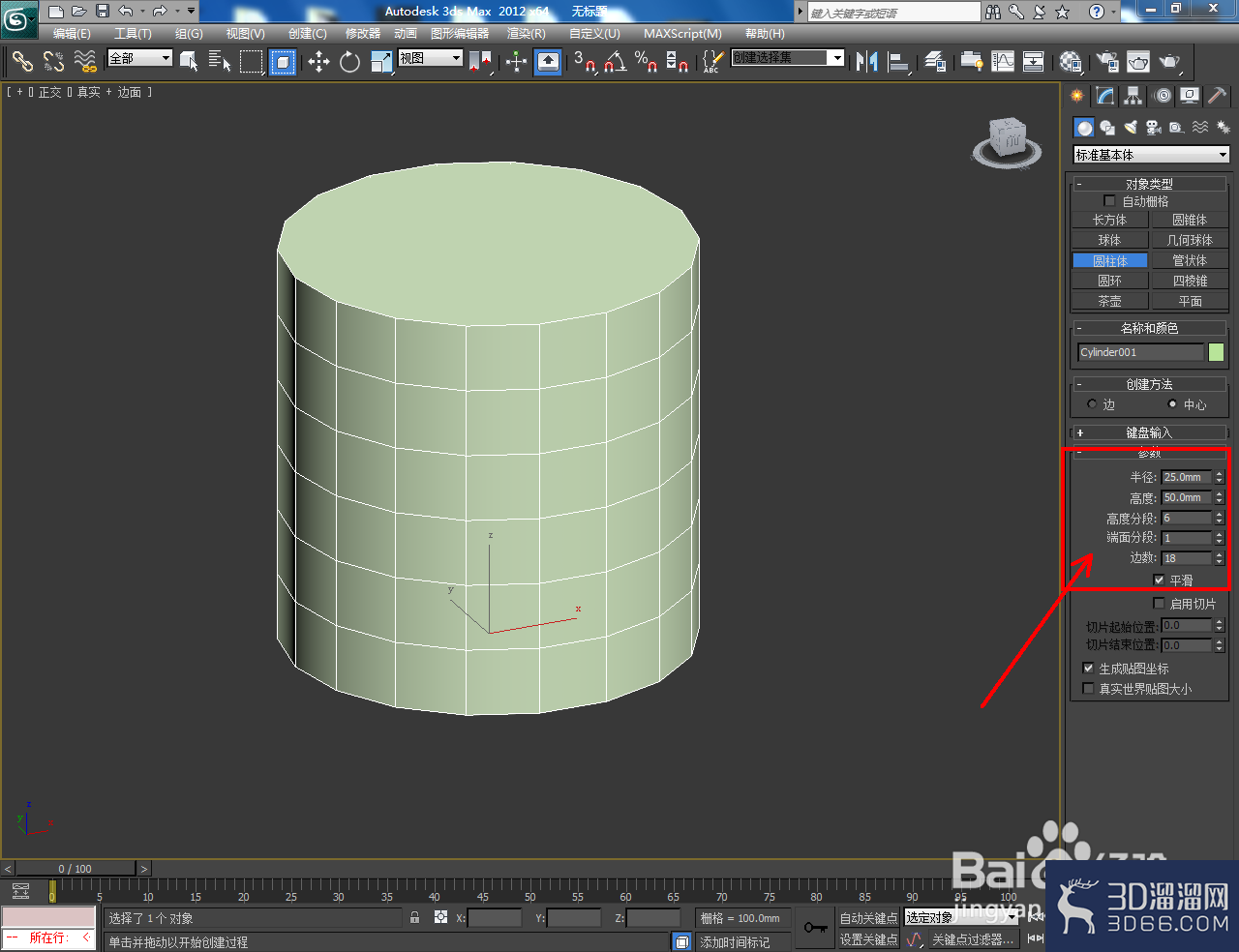Click the 0 / 100 time slider
This screenshot has height=952, width=1239.
pyautogui.click(x=75, y=869)
